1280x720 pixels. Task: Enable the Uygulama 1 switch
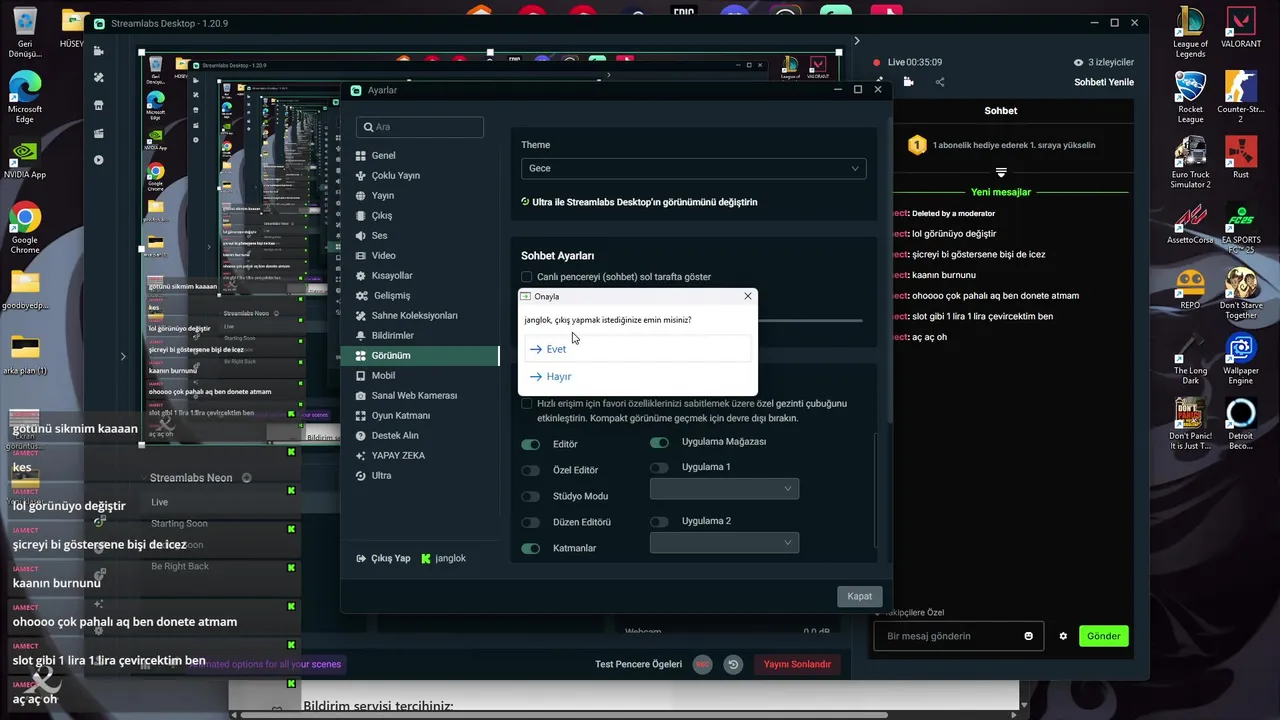(x=659, y=467)
